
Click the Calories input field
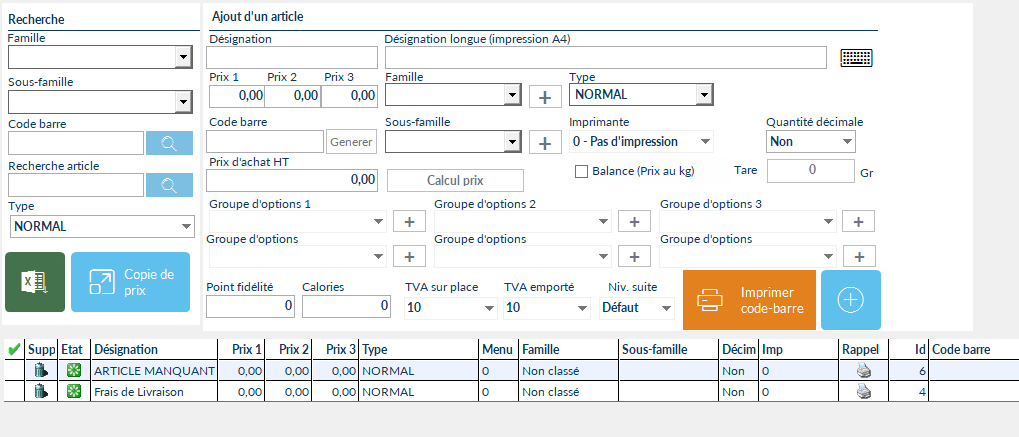pyautogui.click(x=346, y=306)
